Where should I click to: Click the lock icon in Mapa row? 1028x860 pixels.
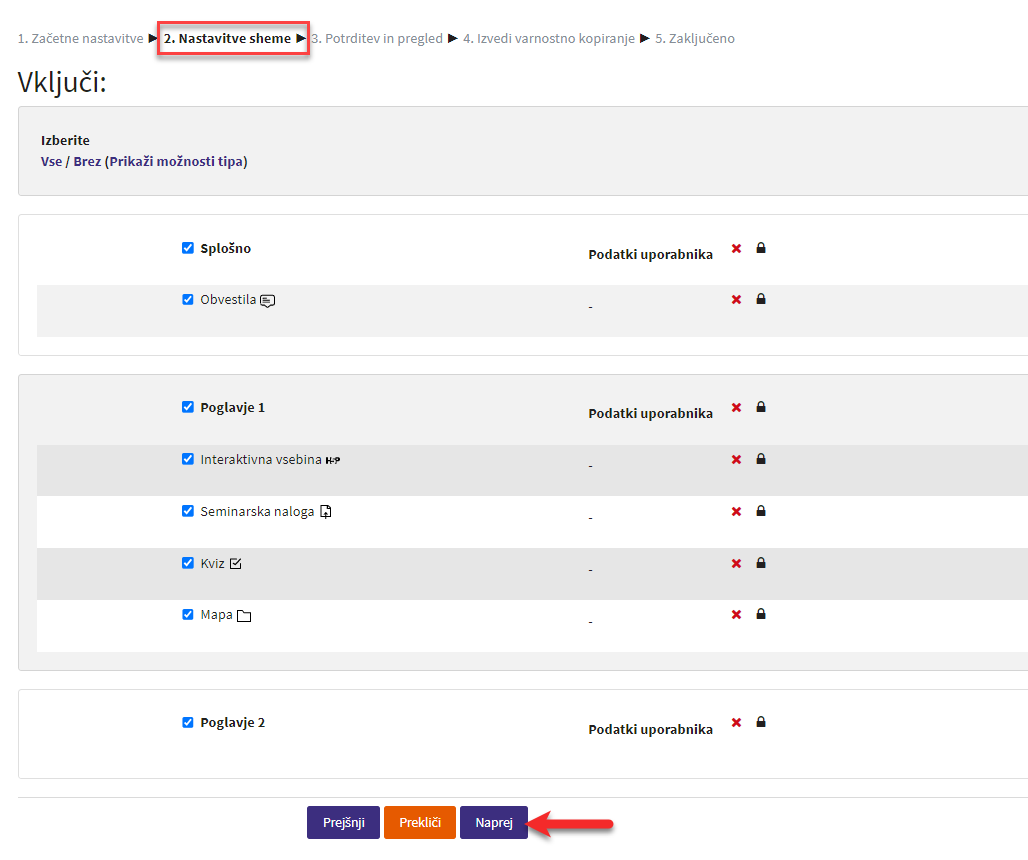pyautogui.click(x=761, y=614)
